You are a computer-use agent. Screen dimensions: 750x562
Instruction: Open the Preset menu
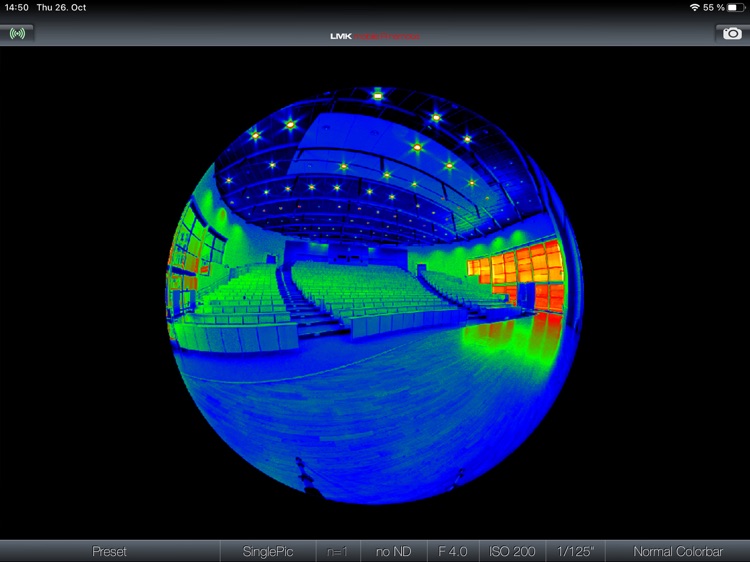110,551
